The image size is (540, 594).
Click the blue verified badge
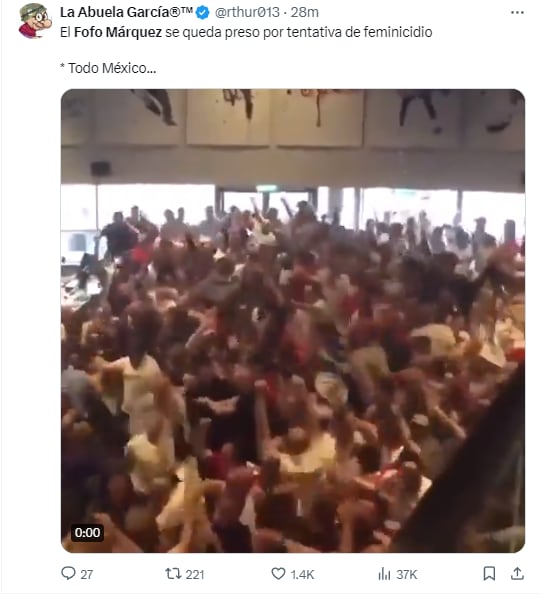point(203,13)
